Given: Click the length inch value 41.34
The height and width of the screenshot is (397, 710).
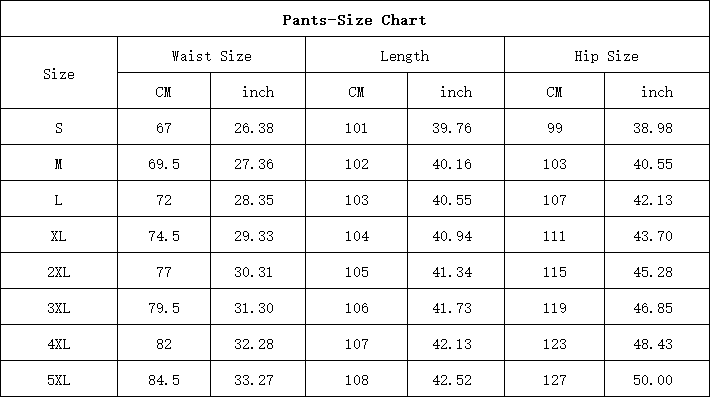Looking at the screenshot, I should point(452,272).
